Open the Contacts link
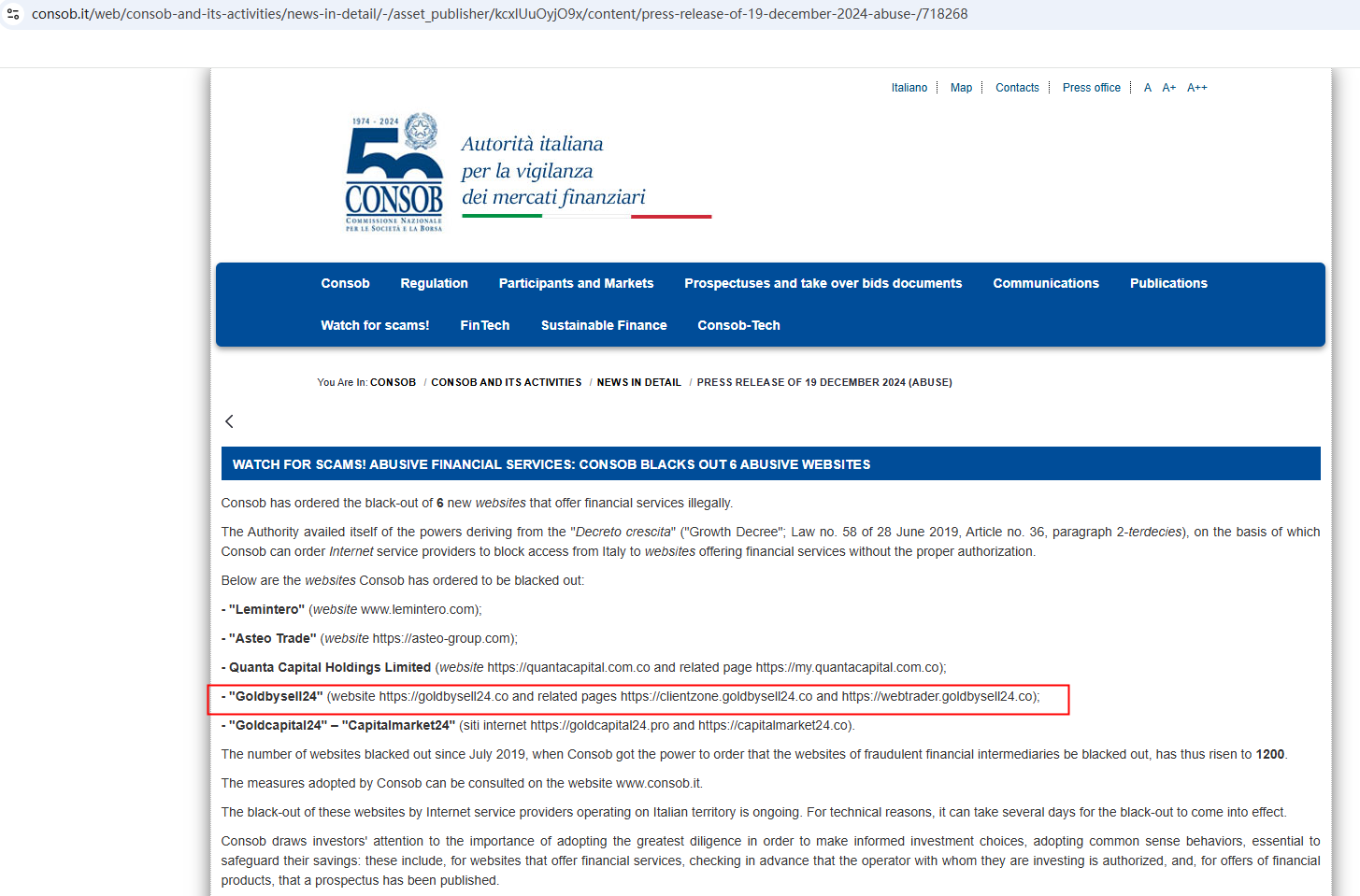The image size is (1360, 896). [x=1017, y=88]
